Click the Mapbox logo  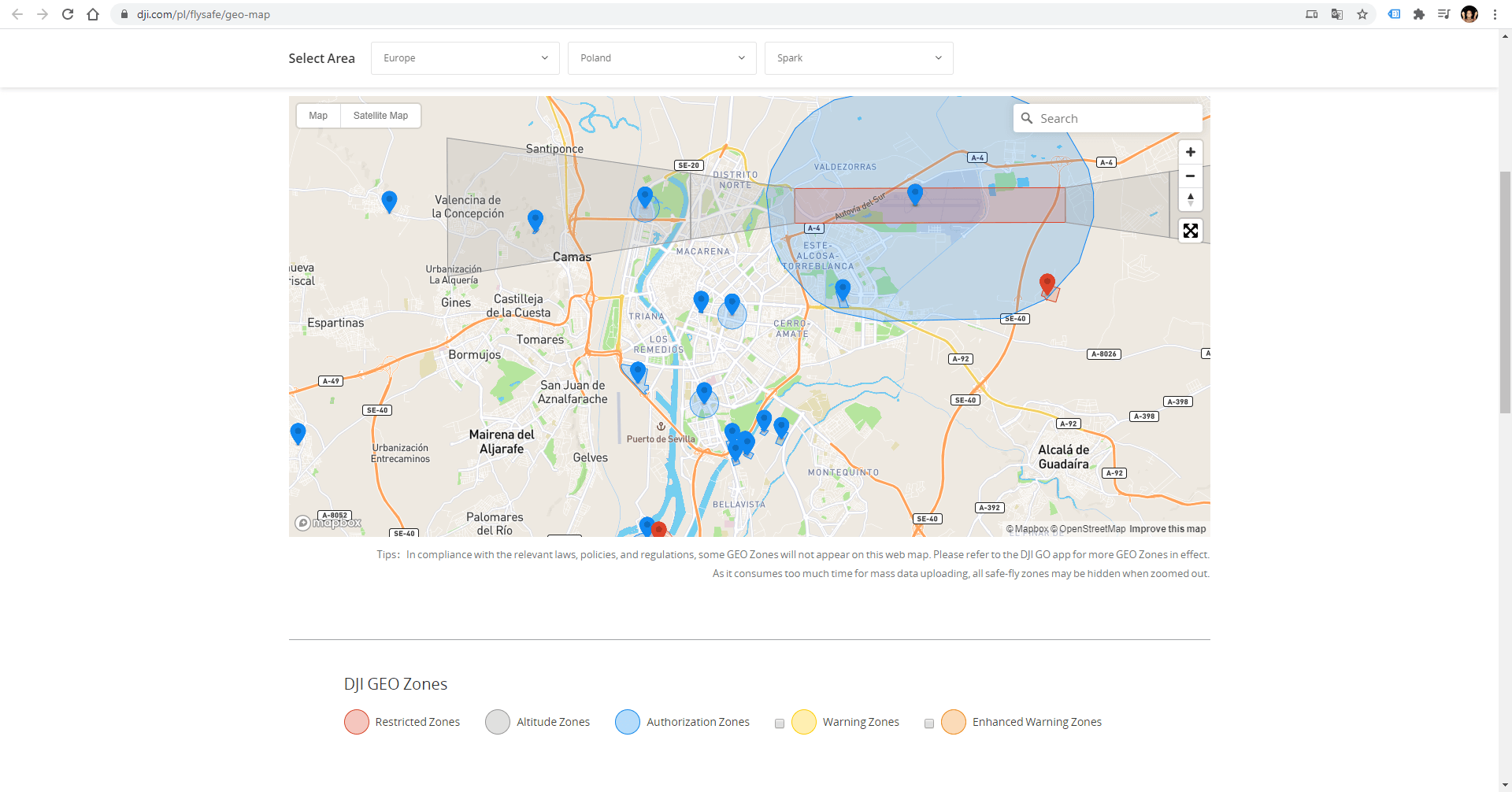328,523
